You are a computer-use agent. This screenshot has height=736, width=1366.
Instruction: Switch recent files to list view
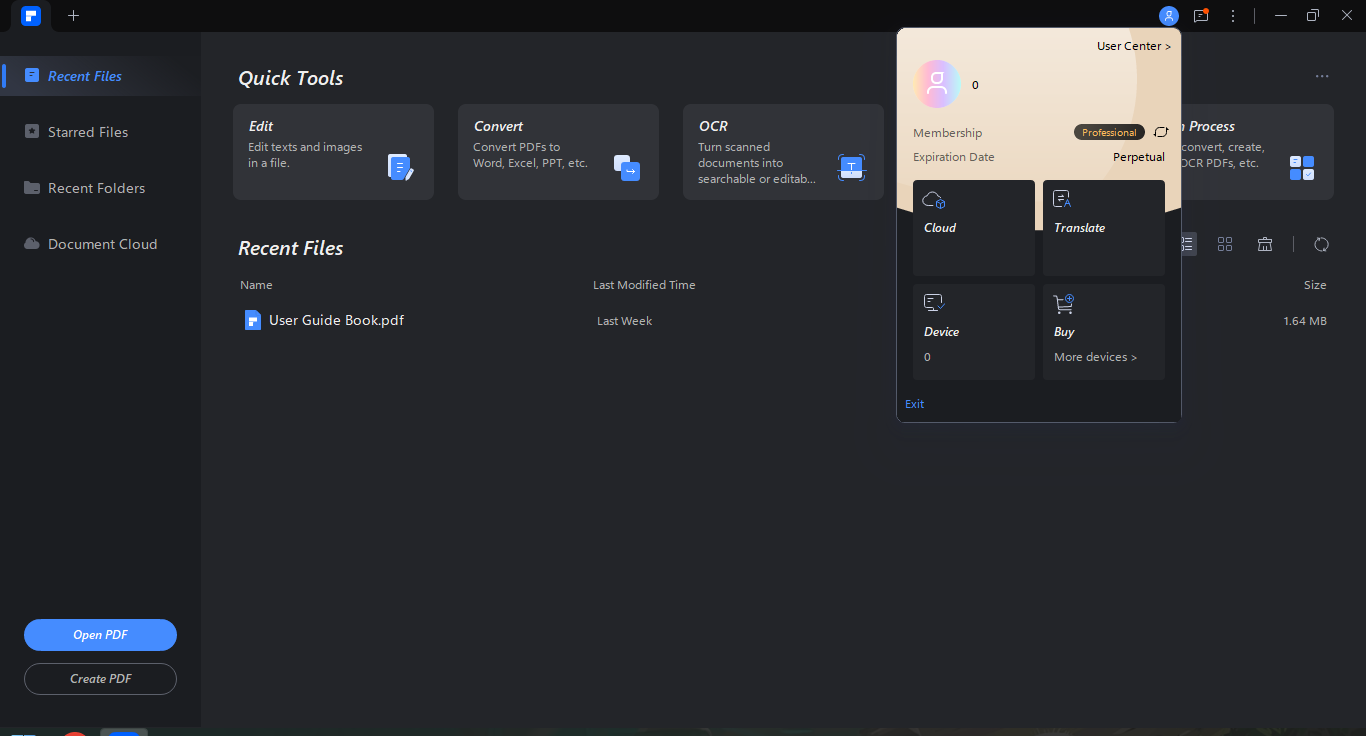pos(1189,244)
